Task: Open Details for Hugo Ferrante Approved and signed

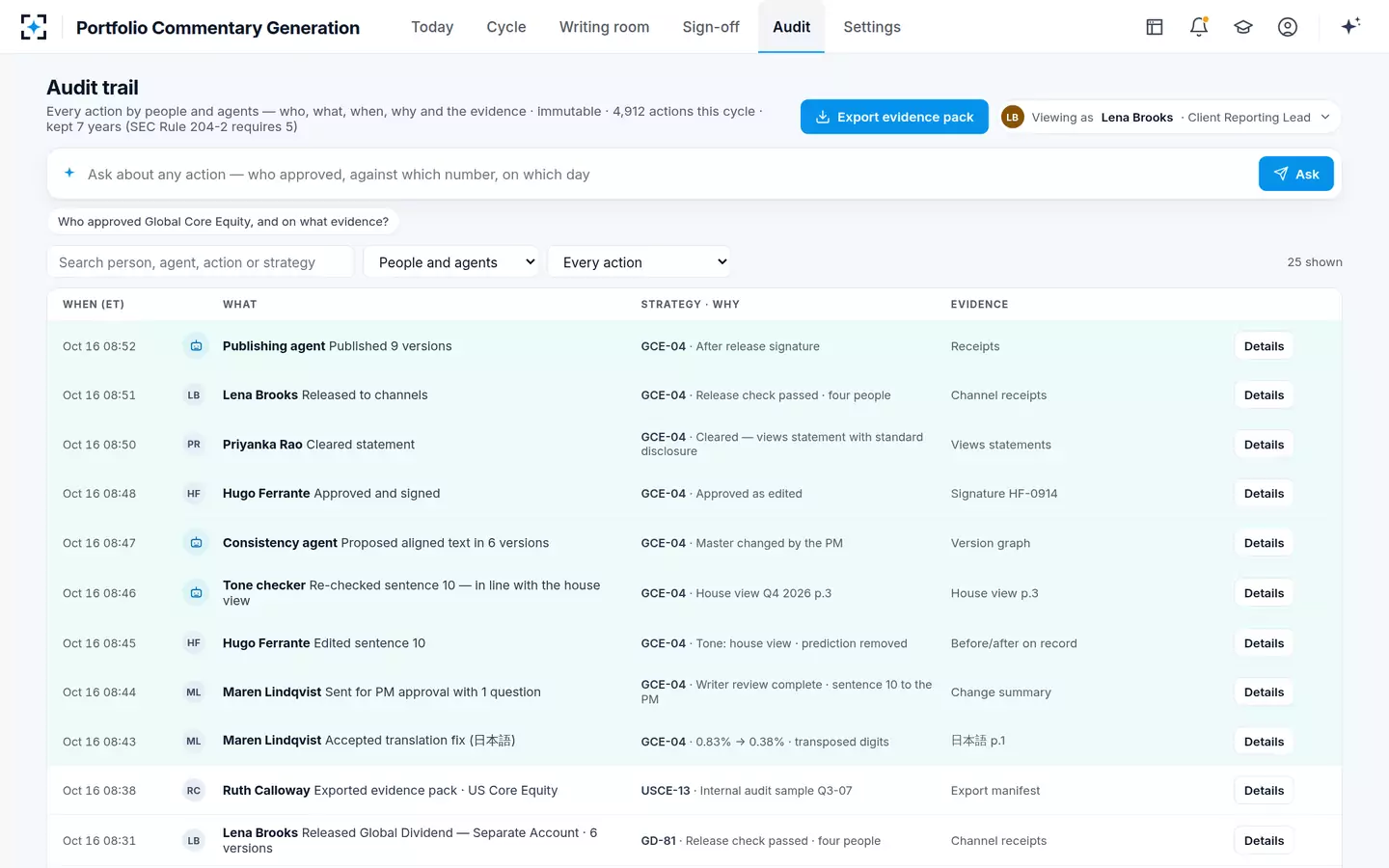Action: (1264, 494)
